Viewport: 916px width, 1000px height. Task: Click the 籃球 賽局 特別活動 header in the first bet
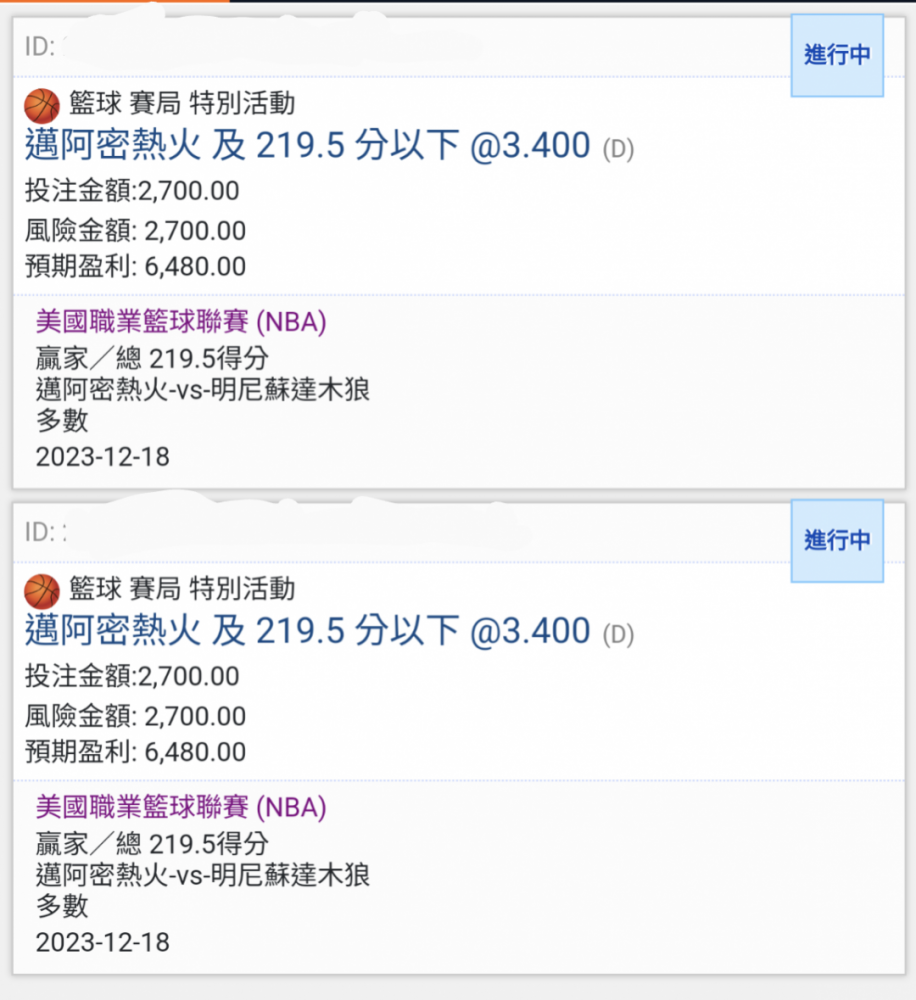(182, 103)
